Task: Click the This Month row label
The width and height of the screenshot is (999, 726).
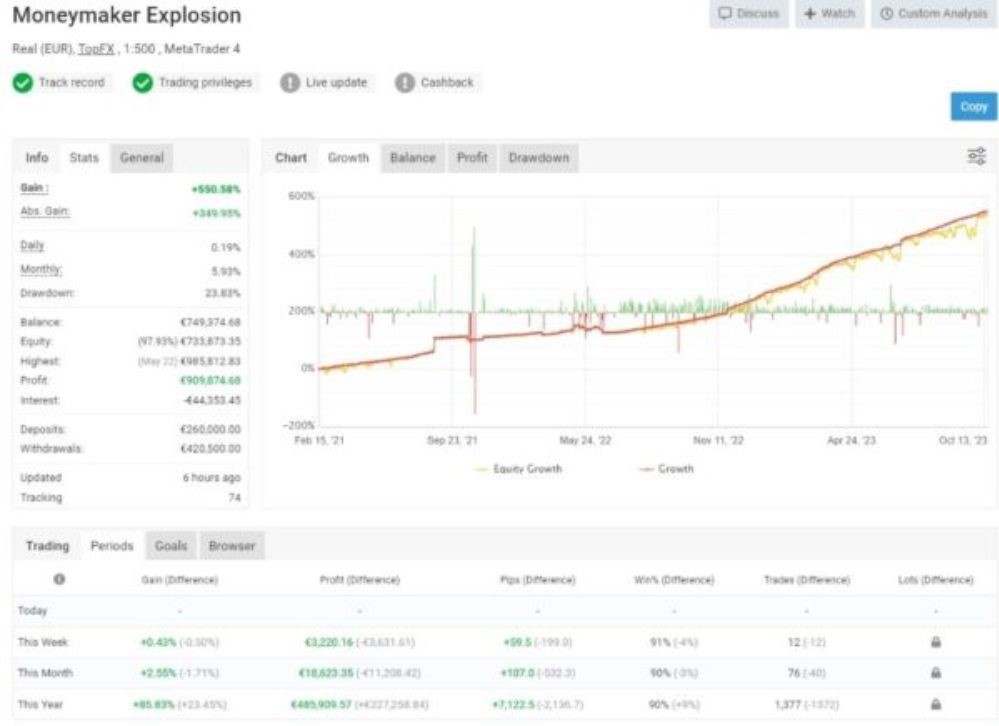Action: point(45,673)
